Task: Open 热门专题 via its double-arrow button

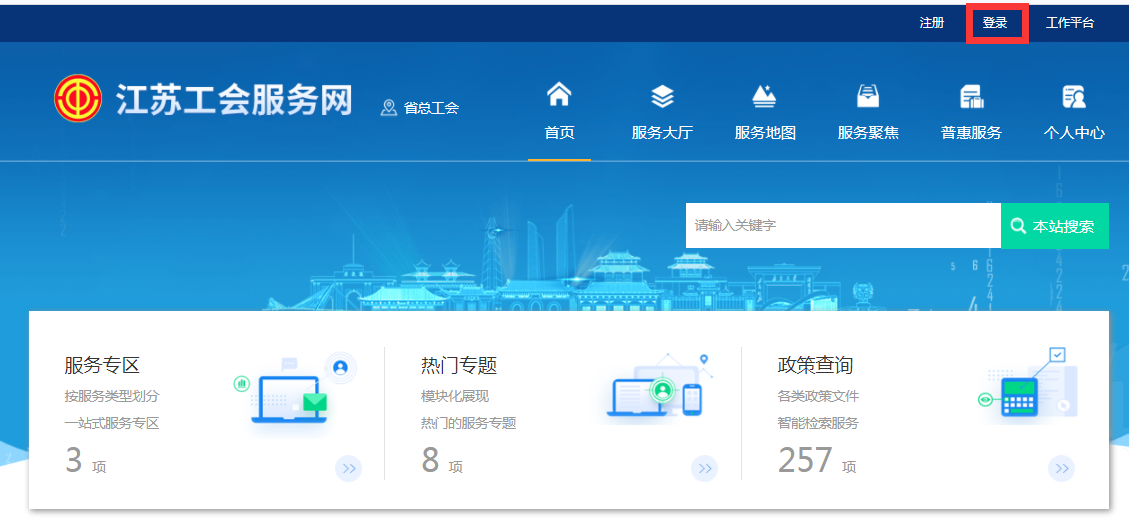Action: [x=705, y=469]
